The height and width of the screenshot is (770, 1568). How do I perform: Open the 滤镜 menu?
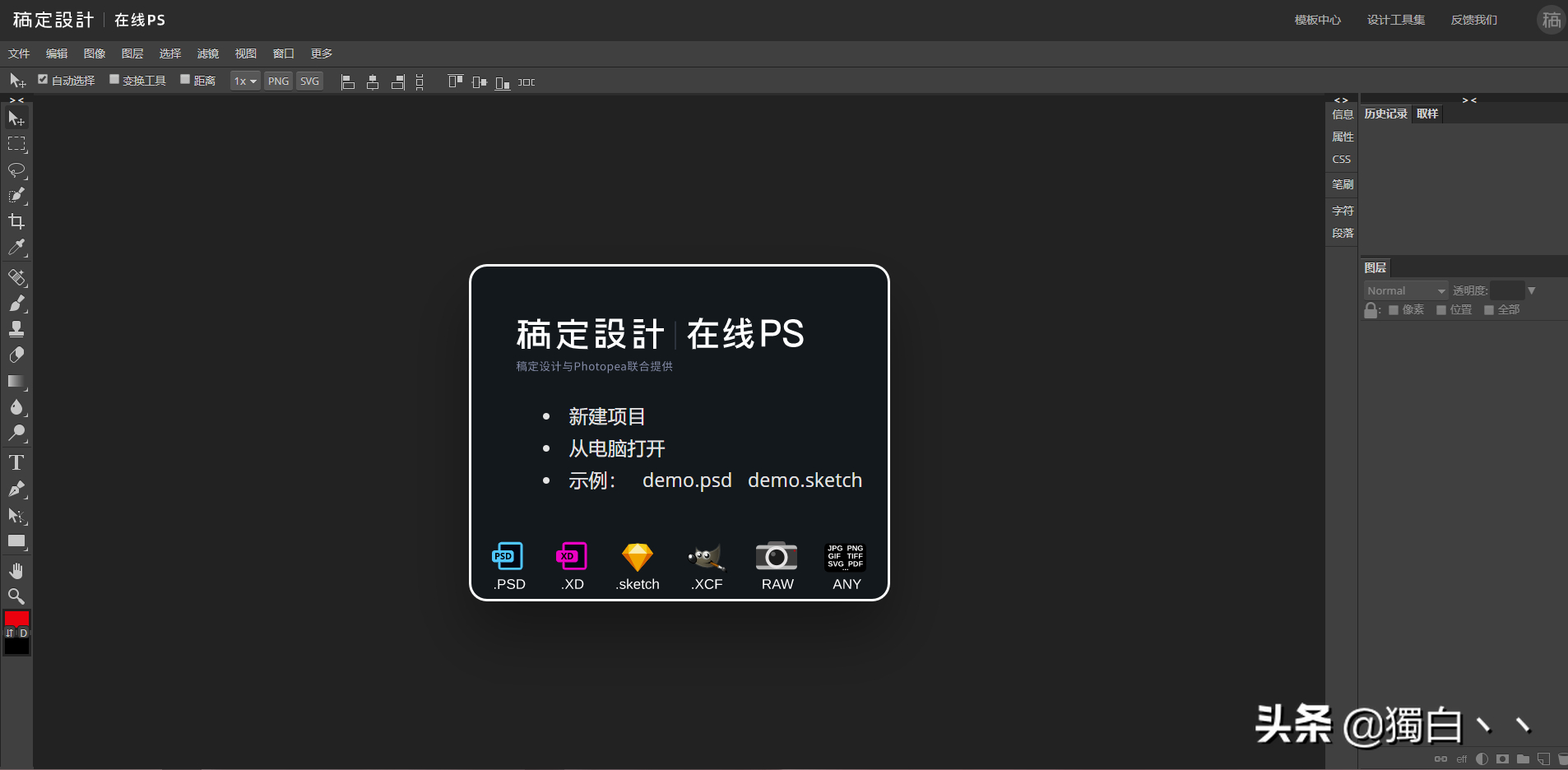tap(208, 53)
